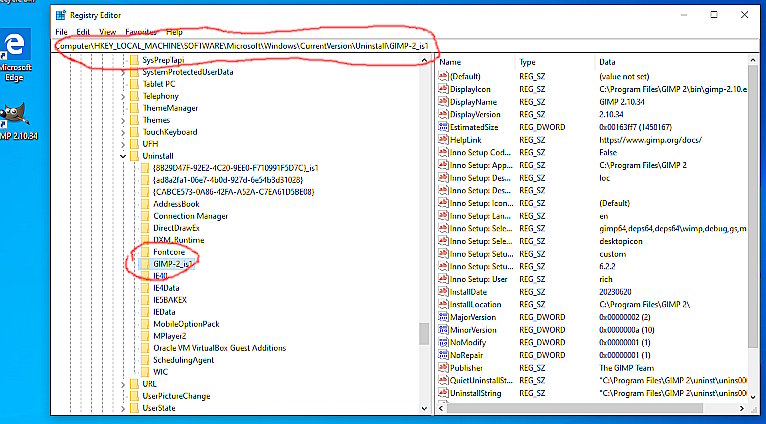This screenshot has height=424, width=766.
Task: Select the UserPictureChange key
Action: coord(176,396)
